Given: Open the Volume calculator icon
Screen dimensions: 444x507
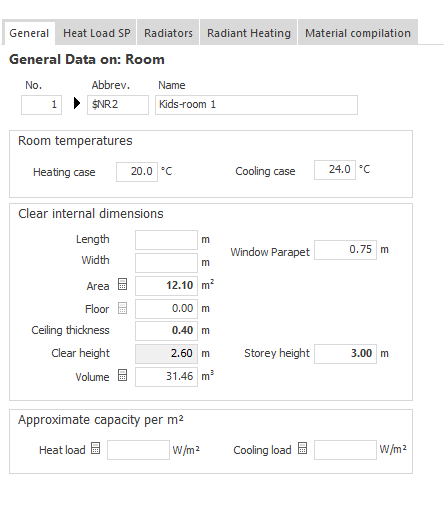Looking at the screenshot, I should 122,375.
